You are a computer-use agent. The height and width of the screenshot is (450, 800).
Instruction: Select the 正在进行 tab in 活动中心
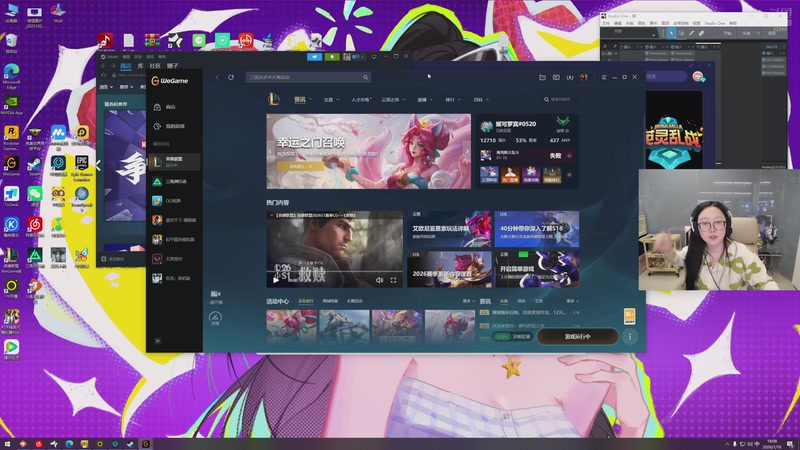point(306,301)
